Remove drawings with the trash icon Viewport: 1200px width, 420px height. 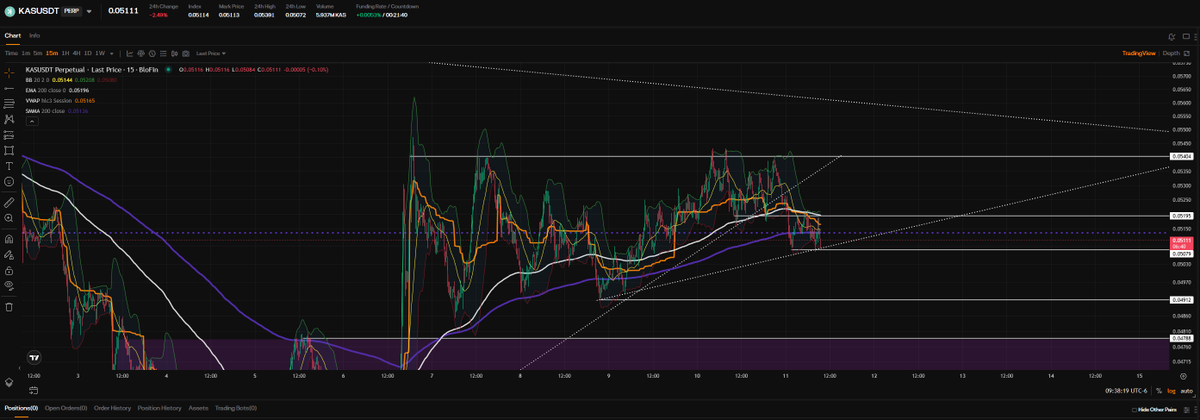(9, 308)
